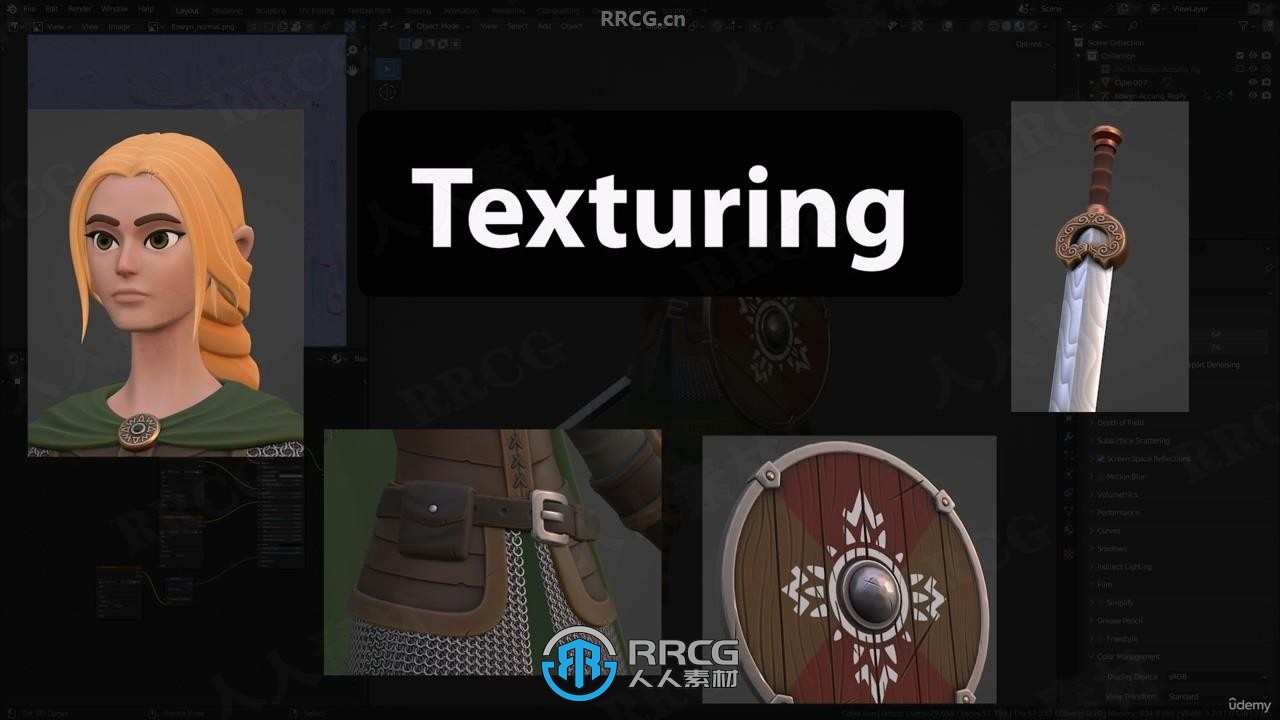Select the Cursor tool in the viewport toolbar

(387, 92)
